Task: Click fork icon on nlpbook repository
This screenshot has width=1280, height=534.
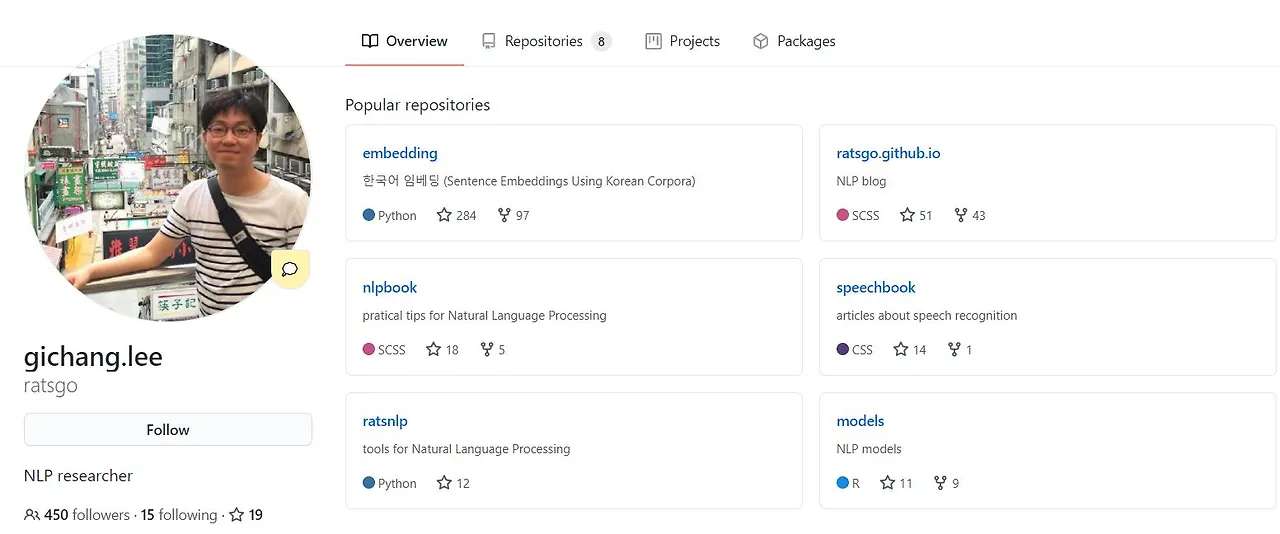Action: (x=487, y=349)
